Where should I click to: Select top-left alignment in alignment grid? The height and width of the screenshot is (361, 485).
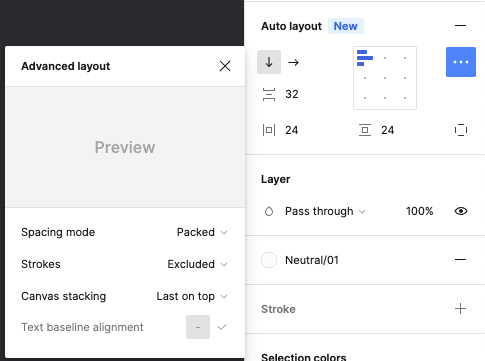click(365, 58)
